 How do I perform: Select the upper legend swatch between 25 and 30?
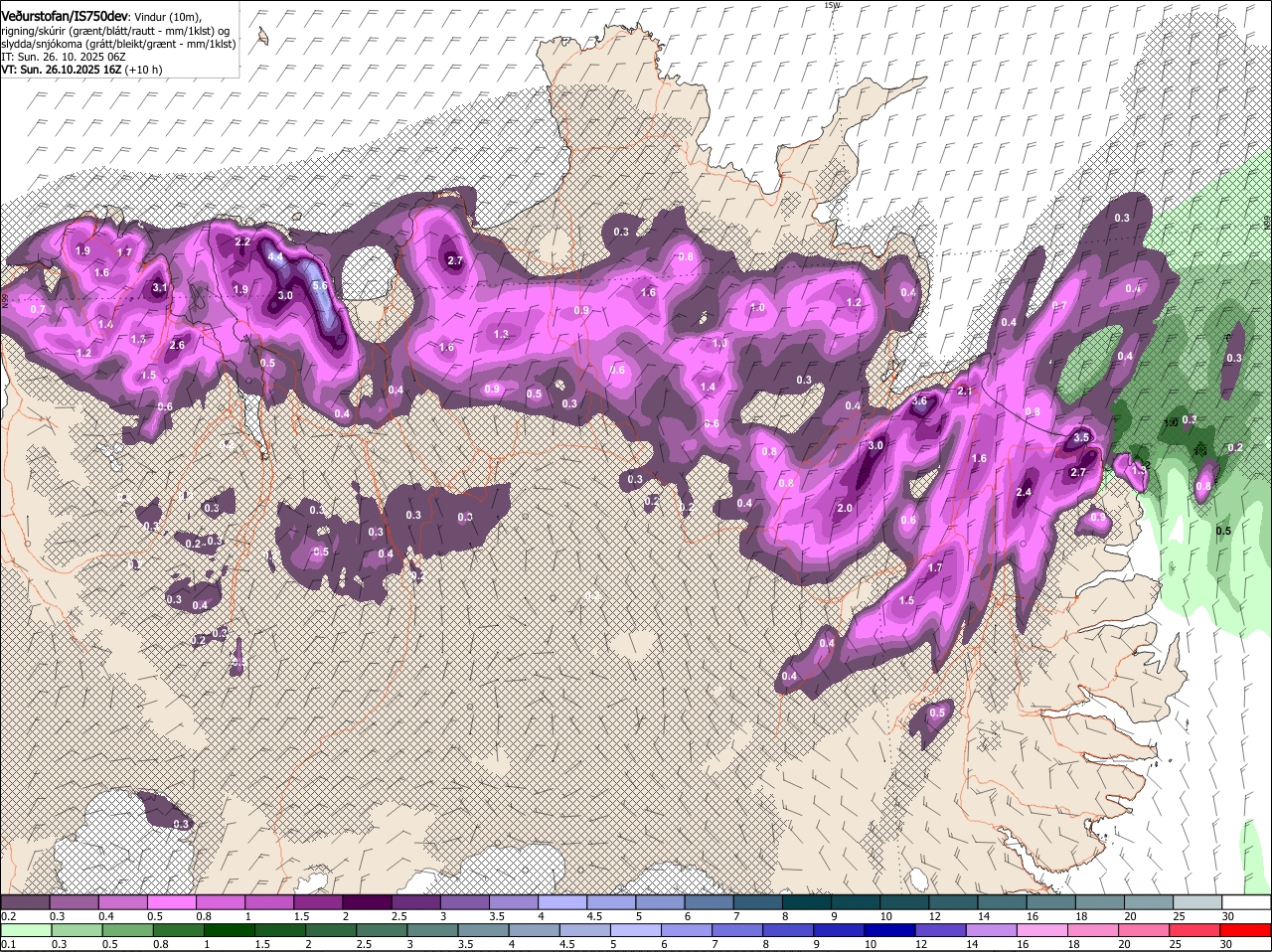(x=1198, y=901)
